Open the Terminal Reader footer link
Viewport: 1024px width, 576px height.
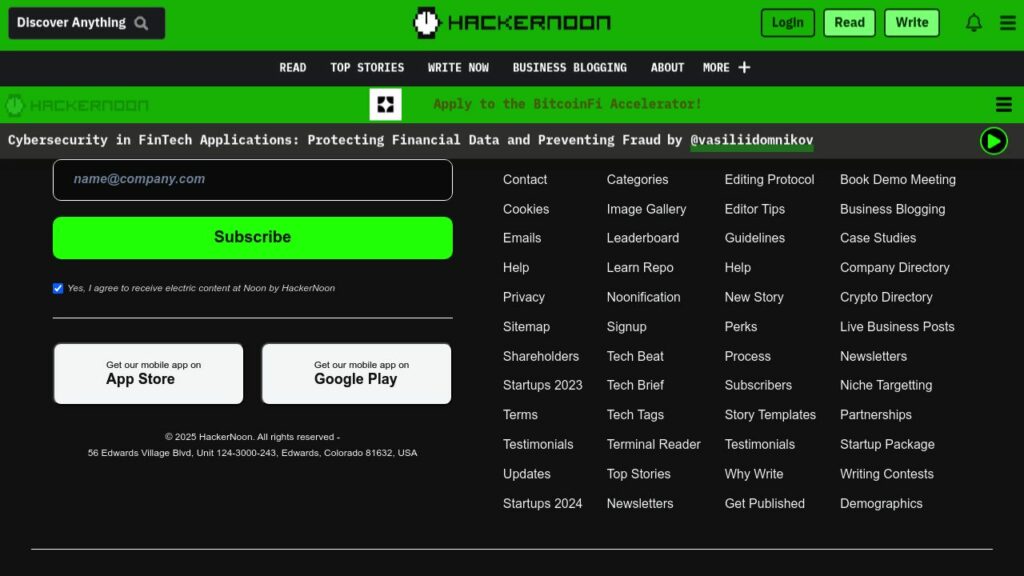tap(653, 444)
